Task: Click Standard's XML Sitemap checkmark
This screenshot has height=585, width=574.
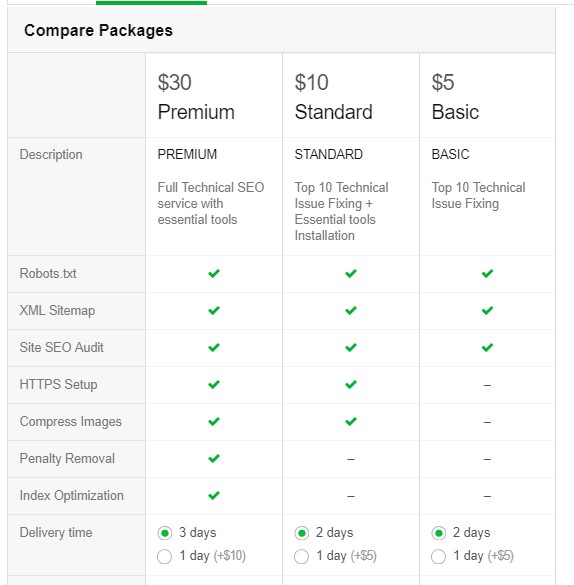Action: point(351,310)
